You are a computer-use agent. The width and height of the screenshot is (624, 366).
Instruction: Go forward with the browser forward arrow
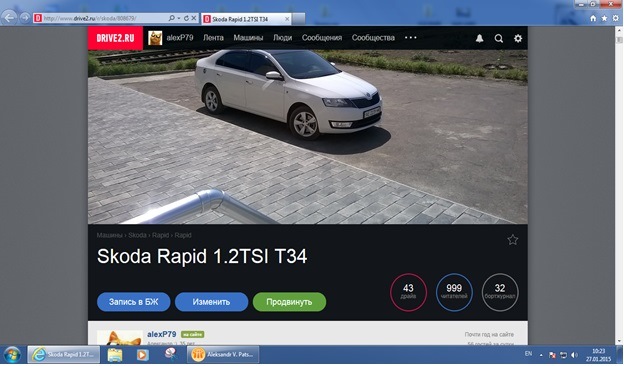click(25, 18)
